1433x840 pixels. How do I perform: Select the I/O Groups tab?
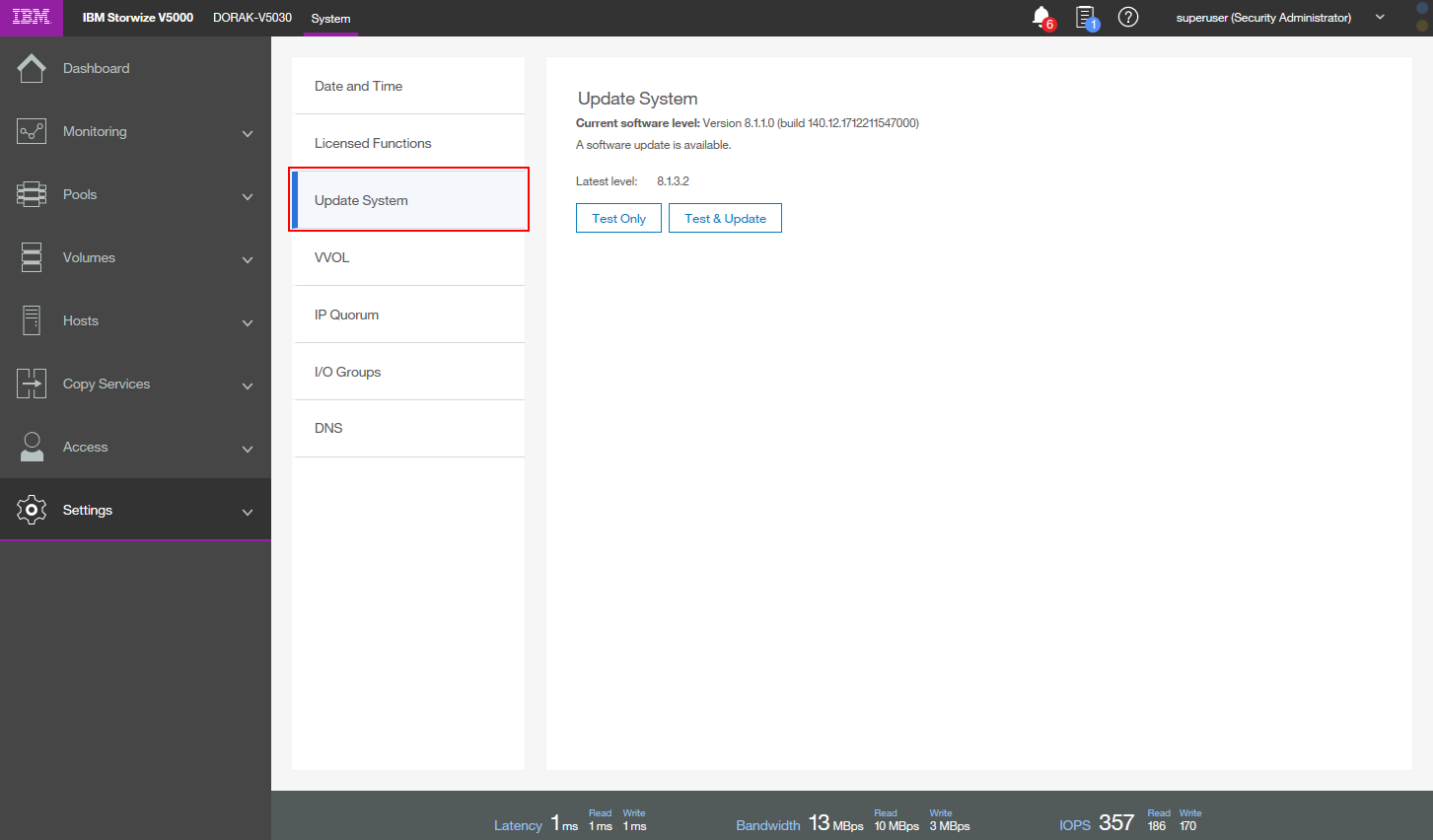[408, 372]
